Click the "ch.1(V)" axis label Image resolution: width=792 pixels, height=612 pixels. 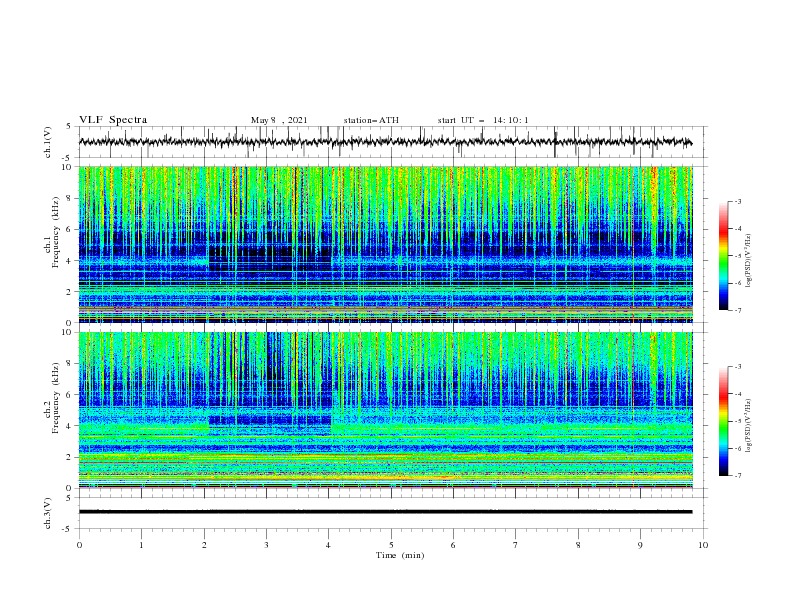tap(48, 142)
